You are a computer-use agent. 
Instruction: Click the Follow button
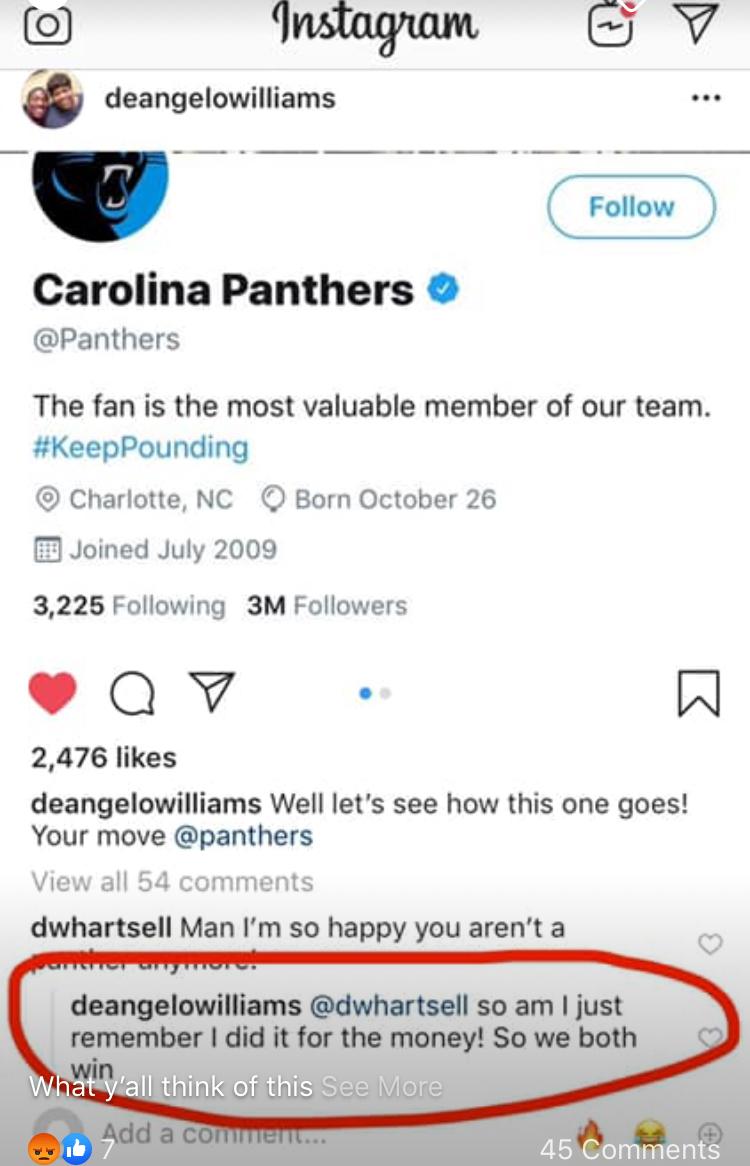pyautogui.click(x=631, y=207)
